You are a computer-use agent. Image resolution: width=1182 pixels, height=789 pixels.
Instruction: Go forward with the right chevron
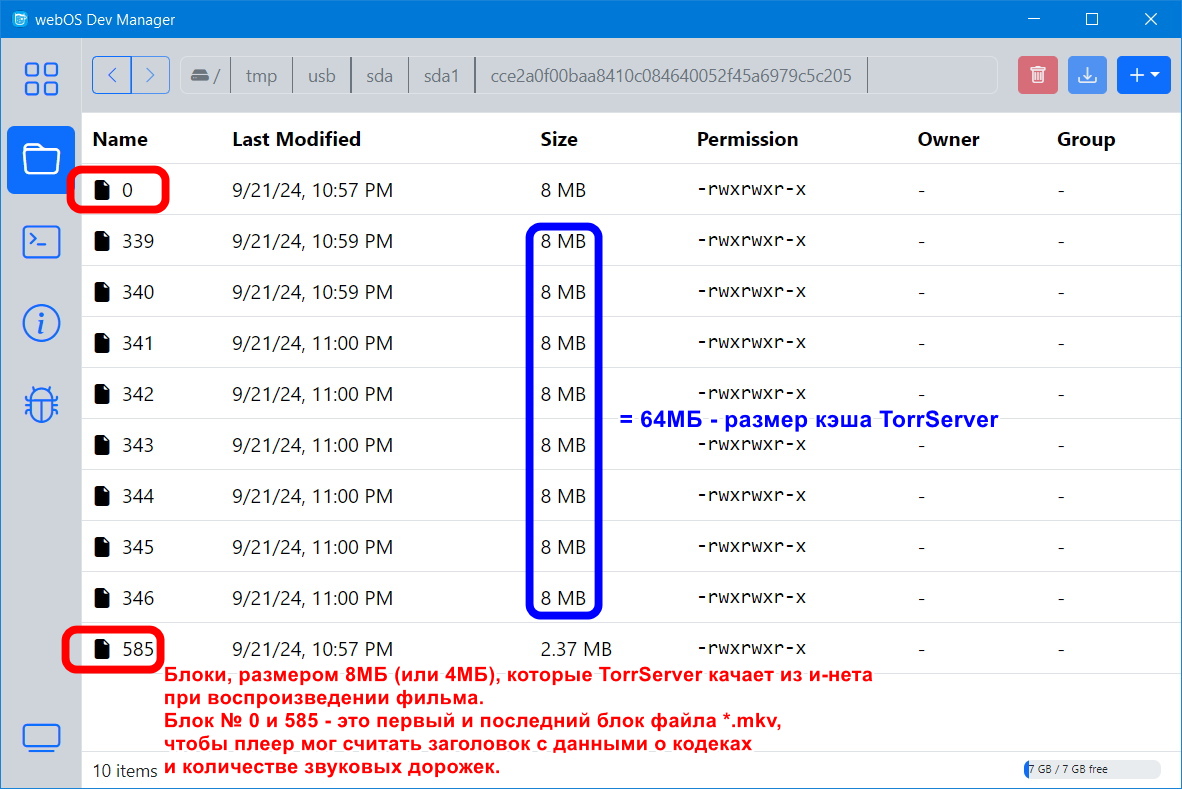[x=150, y=75]
